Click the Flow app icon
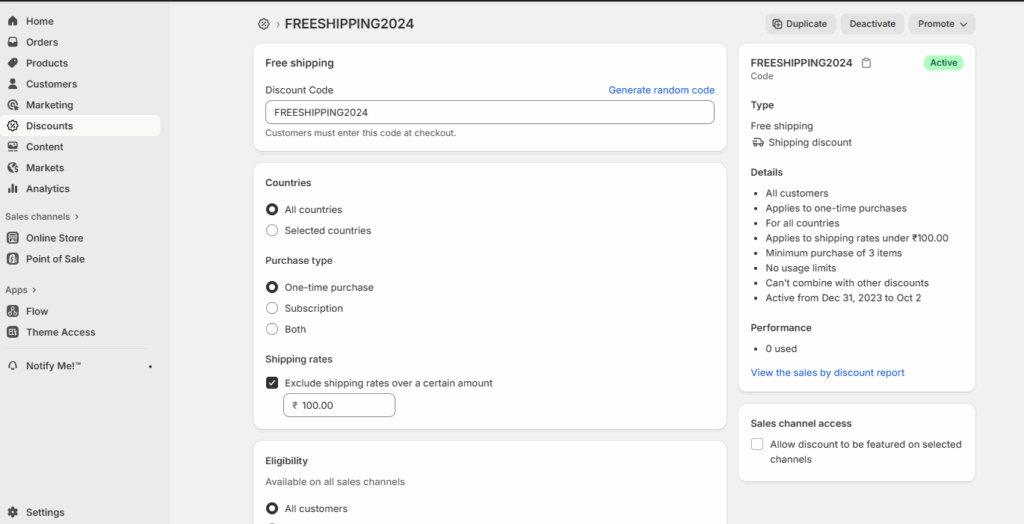The image size is (1024, 524). coord(13,311)
